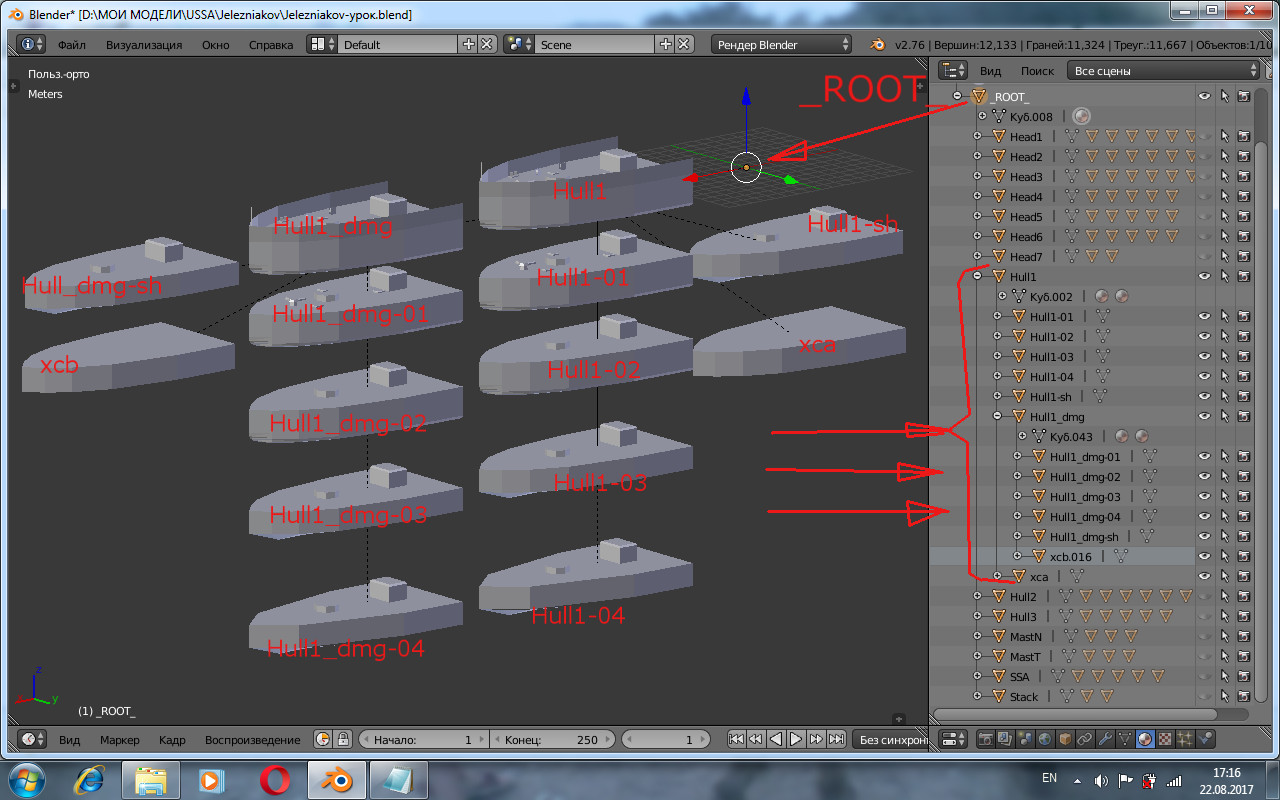This screenshot has height=800, width=1280.
Task: Toggle the eye icon for Head5
Action: click(1204, 217)
